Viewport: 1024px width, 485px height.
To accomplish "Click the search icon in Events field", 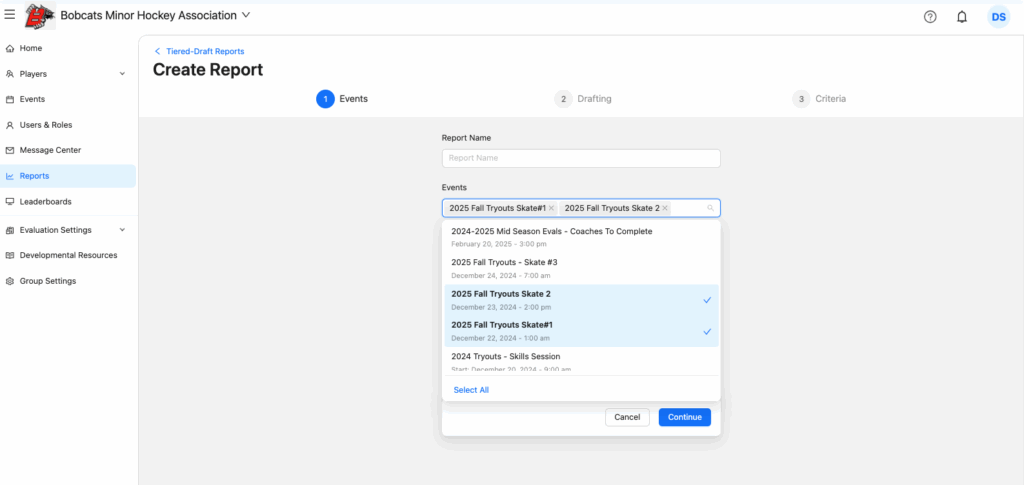I will pyautogui.click(x=710, y=208).
